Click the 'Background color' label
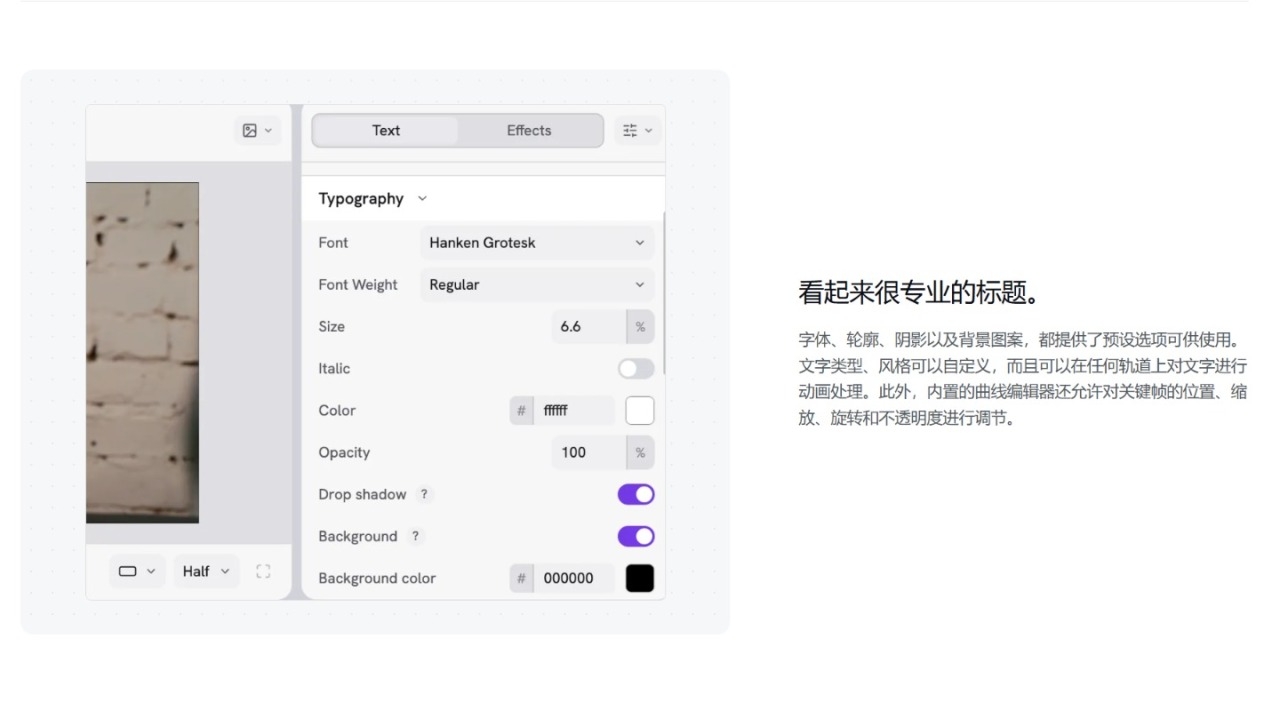This screenshot has width=1280, height=703. coord(377,578)
